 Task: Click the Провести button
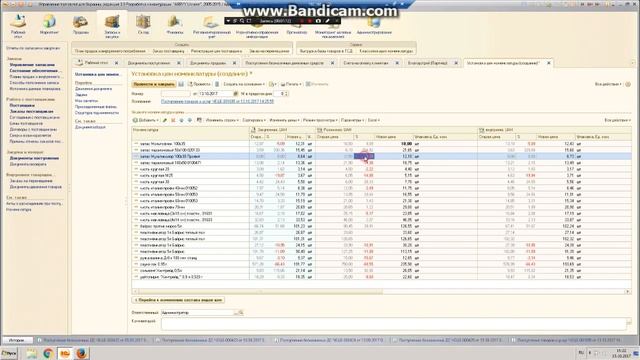[200, 84]
